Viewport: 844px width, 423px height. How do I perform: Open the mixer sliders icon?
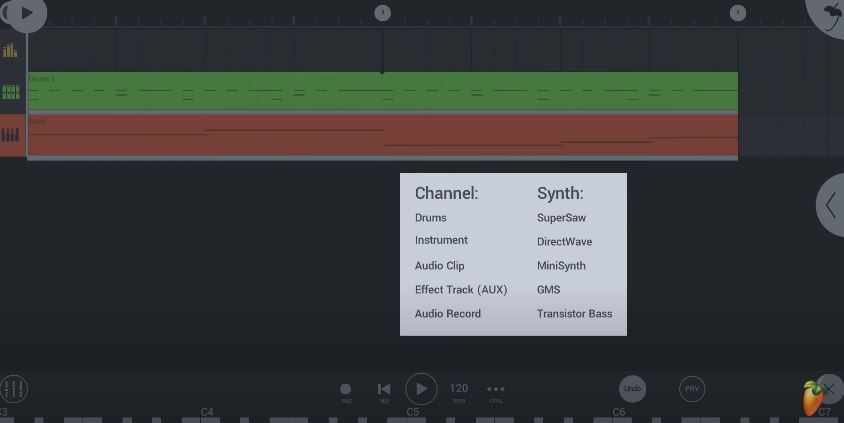tap(13, 389)
